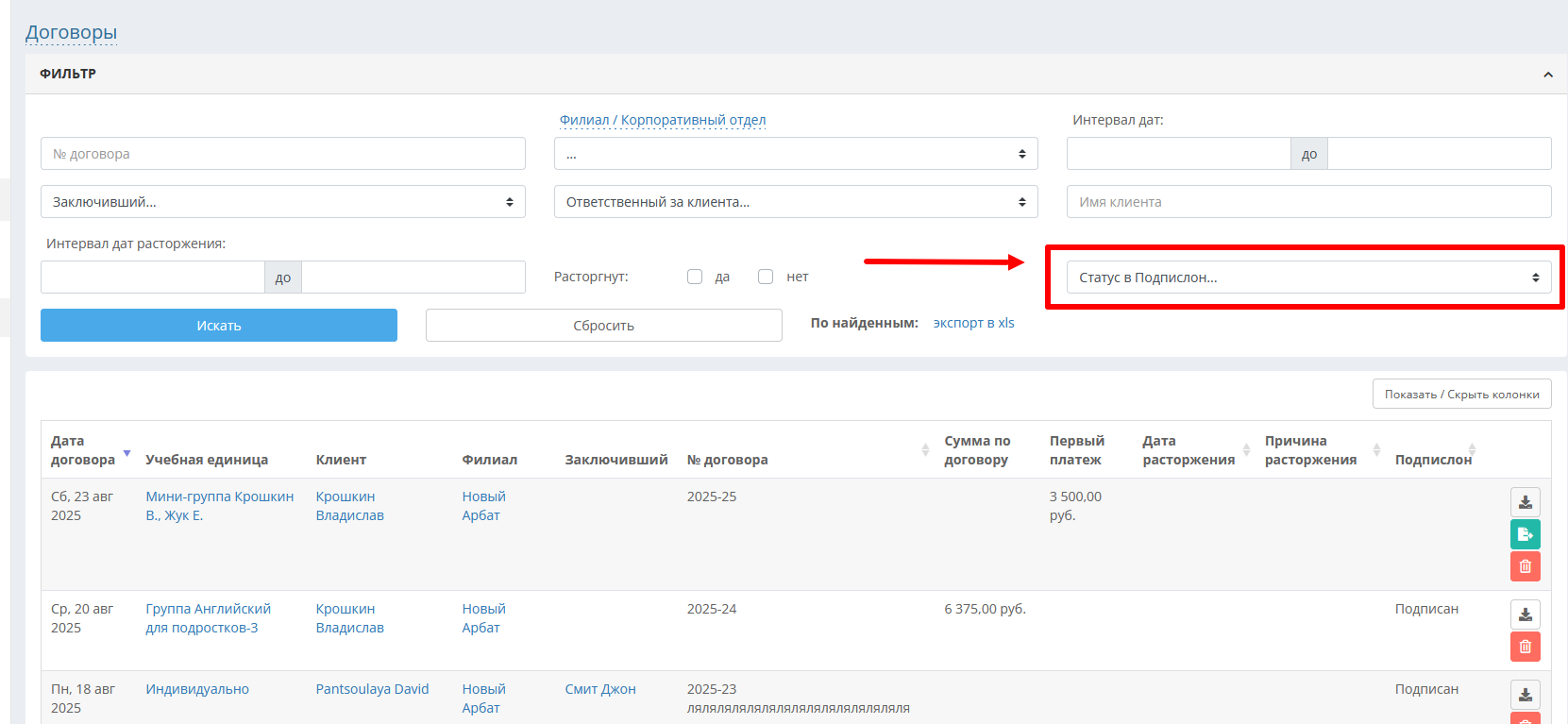Click the '№ договора' input field
The height and width of the screenshot is (724, 1568).
pyautogui.click(x=282, y=154)
